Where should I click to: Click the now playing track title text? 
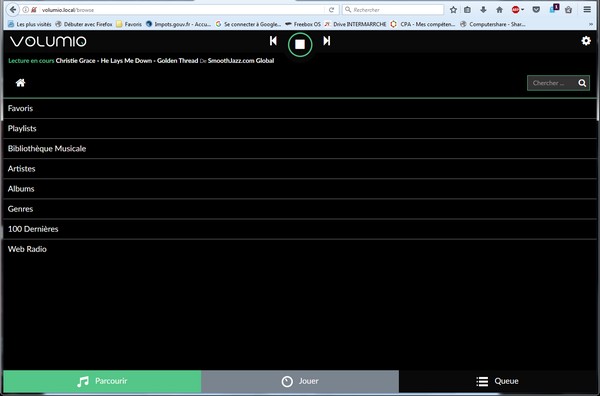coord(127,60)
